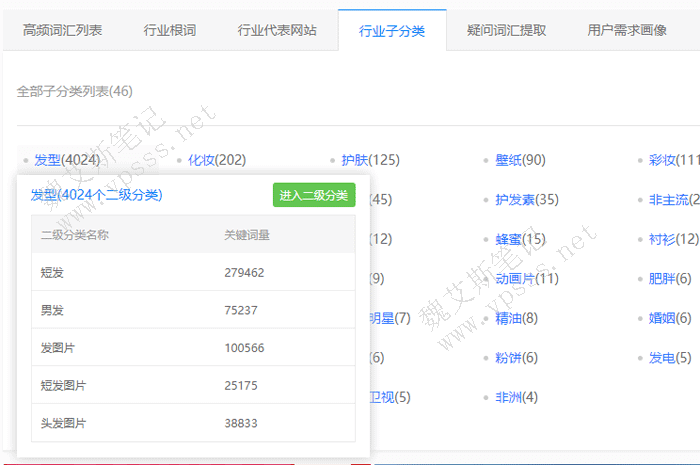The image size is (700, 465).
Task: Go to the 疑问词汇提取 tab
Action: coord(506,31)
